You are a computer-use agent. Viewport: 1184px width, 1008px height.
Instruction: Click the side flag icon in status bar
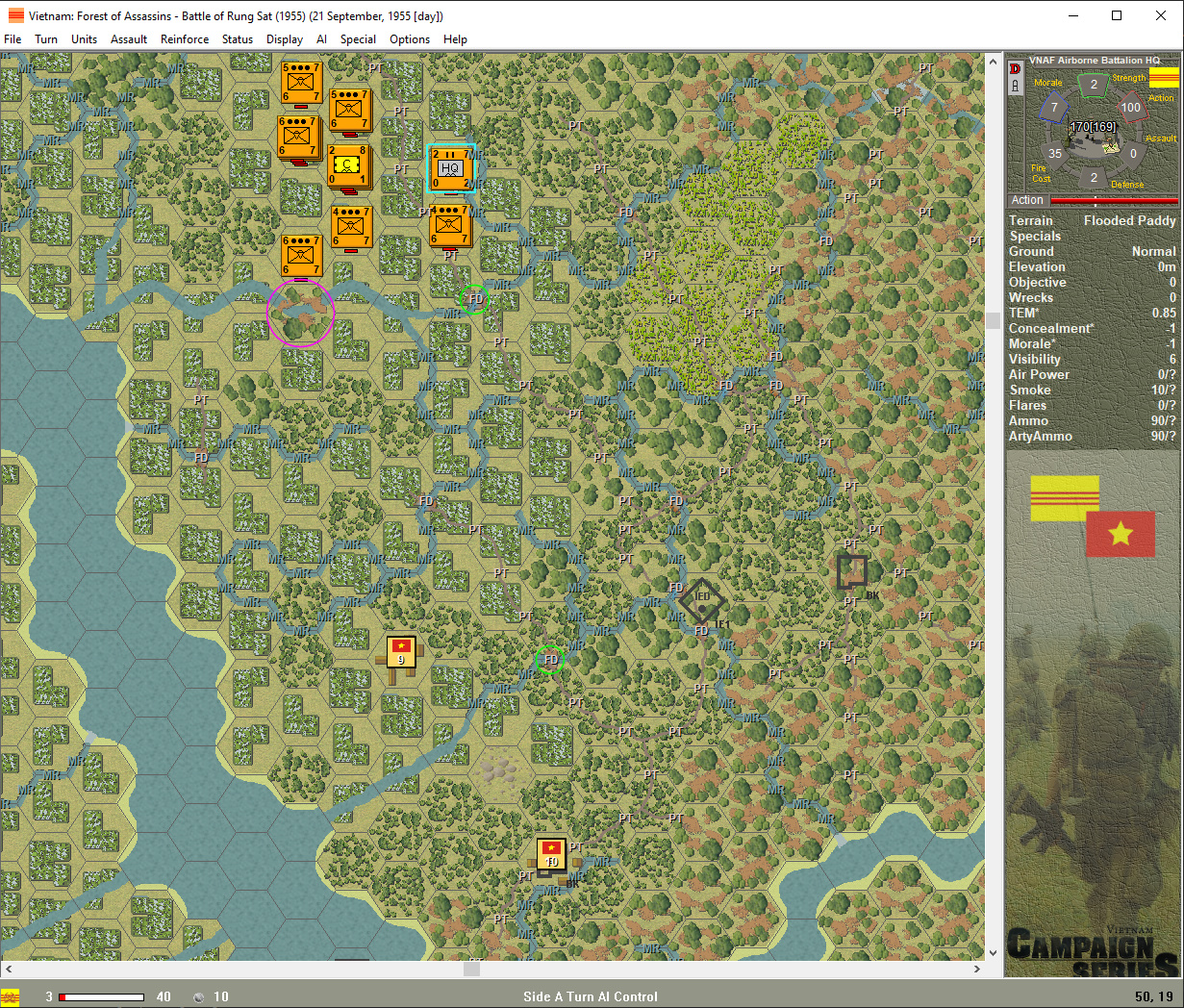(x=10, y=996)
